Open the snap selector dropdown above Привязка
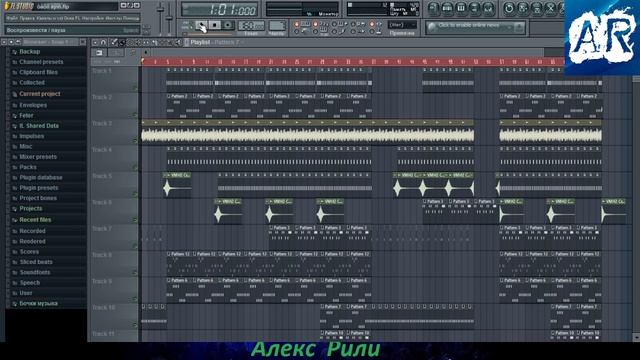The image size is (640, 360). 402,25
